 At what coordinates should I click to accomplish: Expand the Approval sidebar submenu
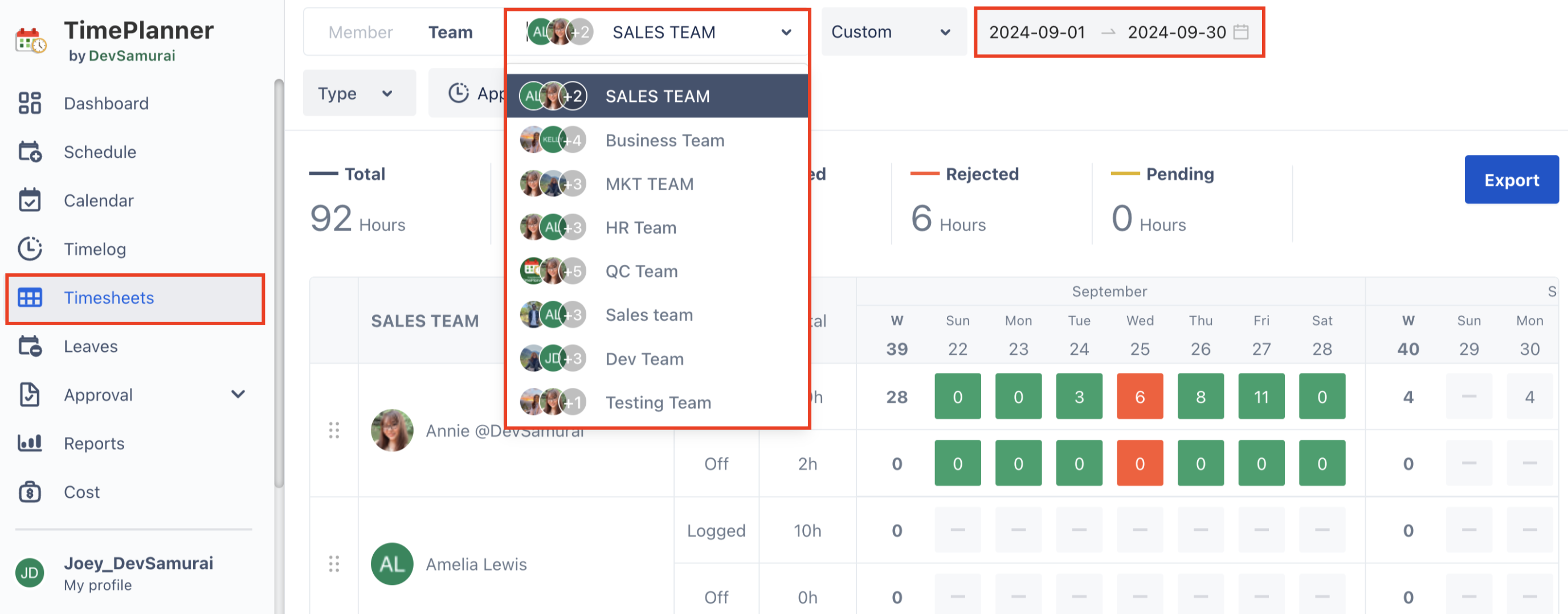pos(238,395)
